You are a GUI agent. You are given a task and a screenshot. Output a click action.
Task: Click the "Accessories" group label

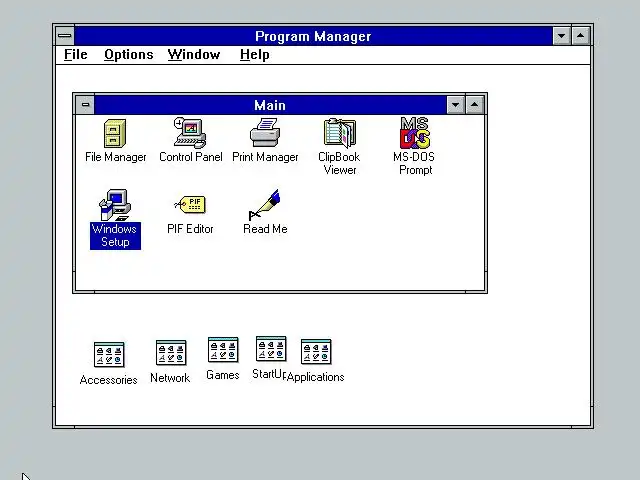(x=109, y=380)
